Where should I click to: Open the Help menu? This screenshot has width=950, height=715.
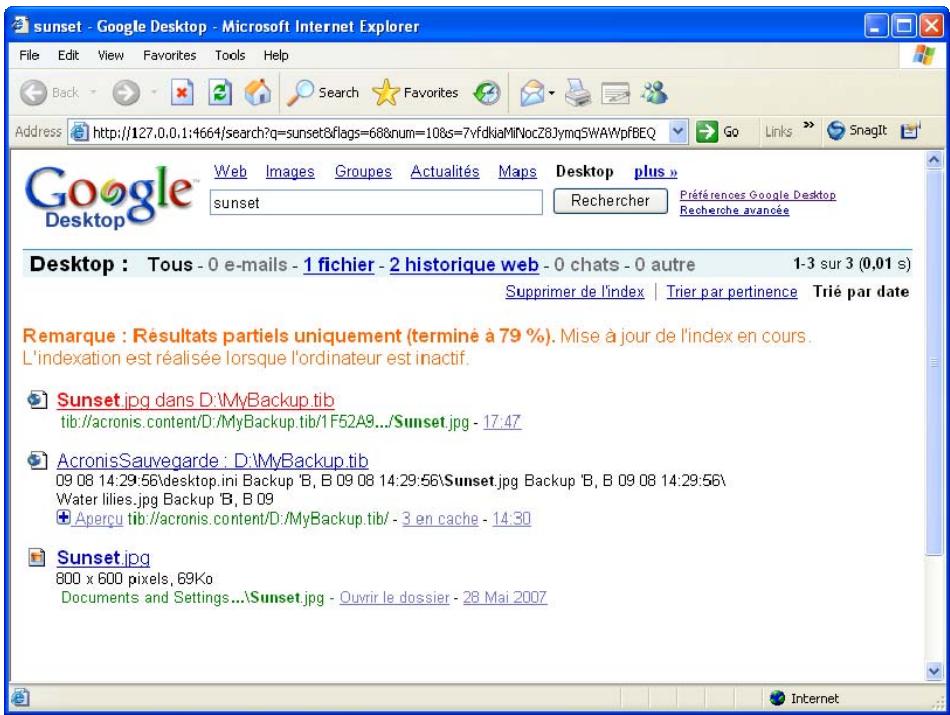click(276, 55)
